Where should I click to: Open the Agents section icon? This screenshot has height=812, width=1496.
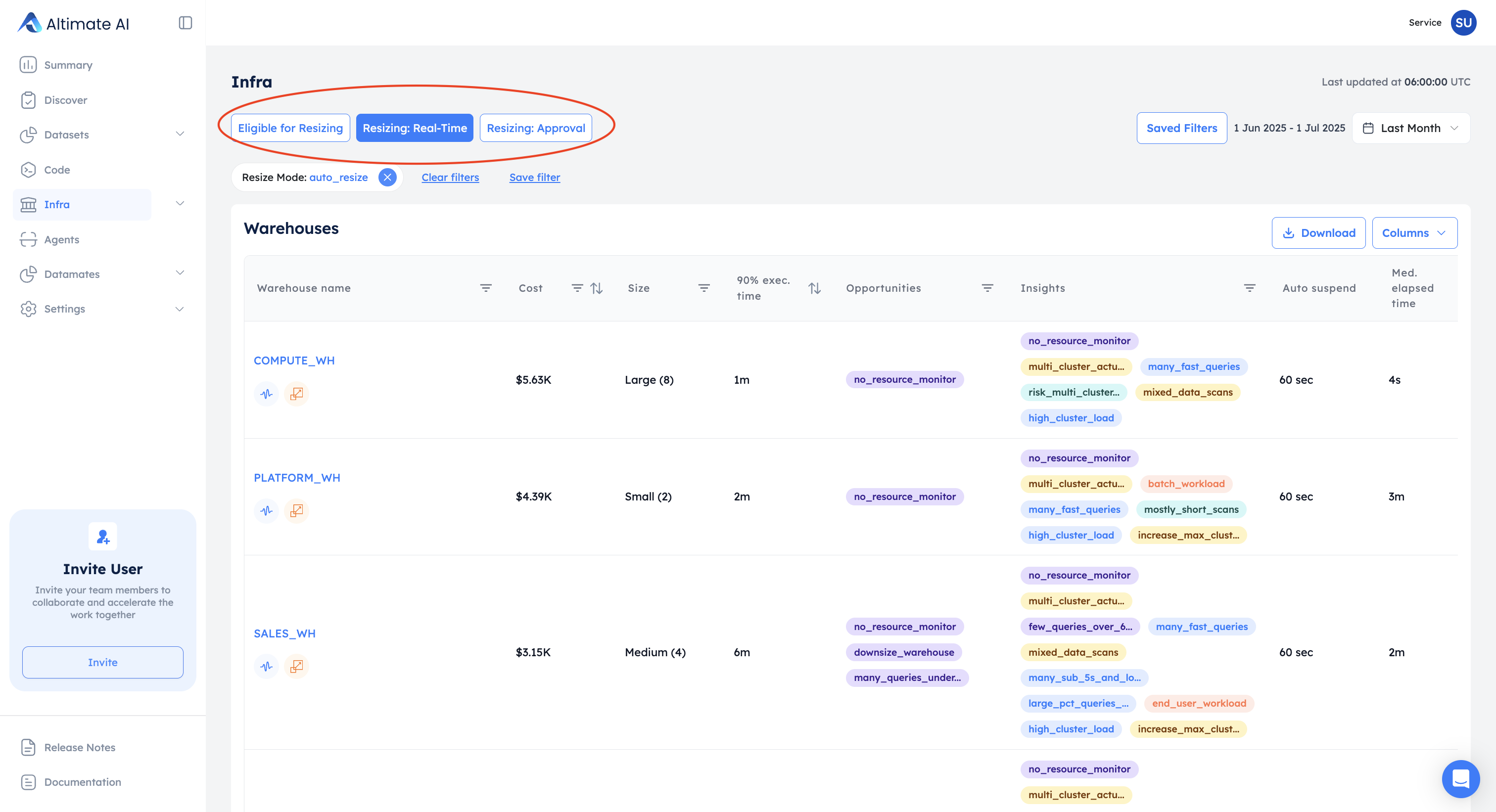28,239
